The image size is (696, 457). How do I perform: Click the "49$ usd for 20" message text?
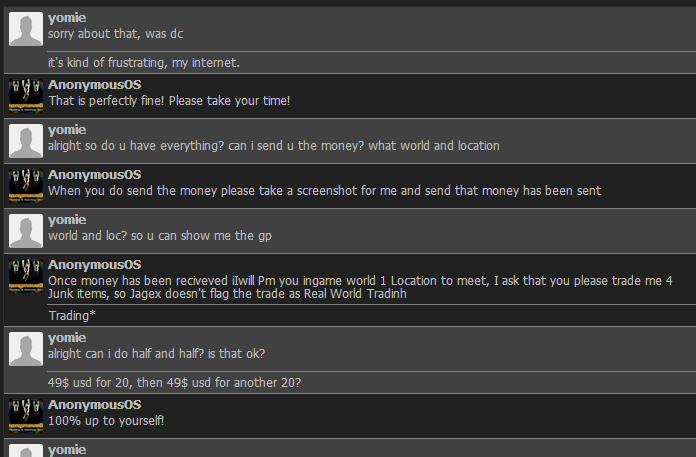click(x=174, y=383)
